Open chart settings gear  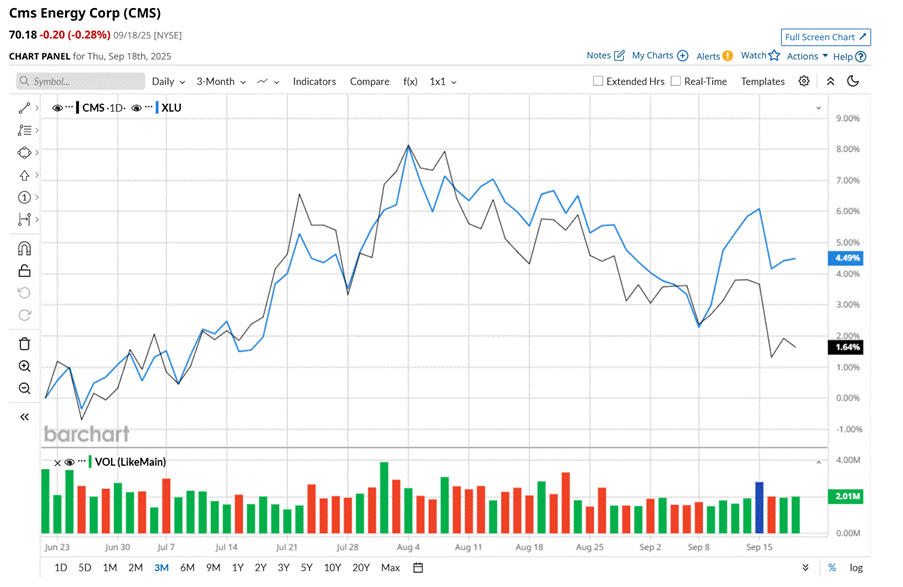click(x=804, y=81)
